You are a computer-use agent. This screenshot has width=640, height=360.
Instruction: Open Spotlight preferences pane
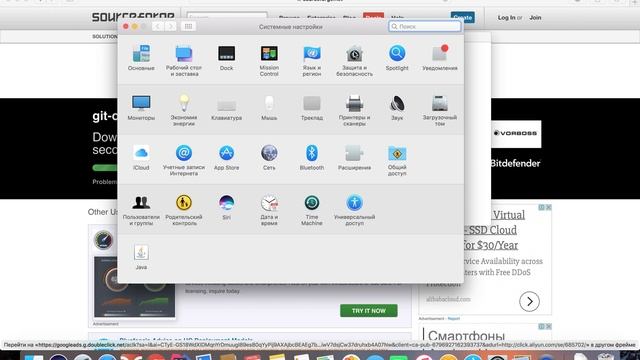click(397, 58)
